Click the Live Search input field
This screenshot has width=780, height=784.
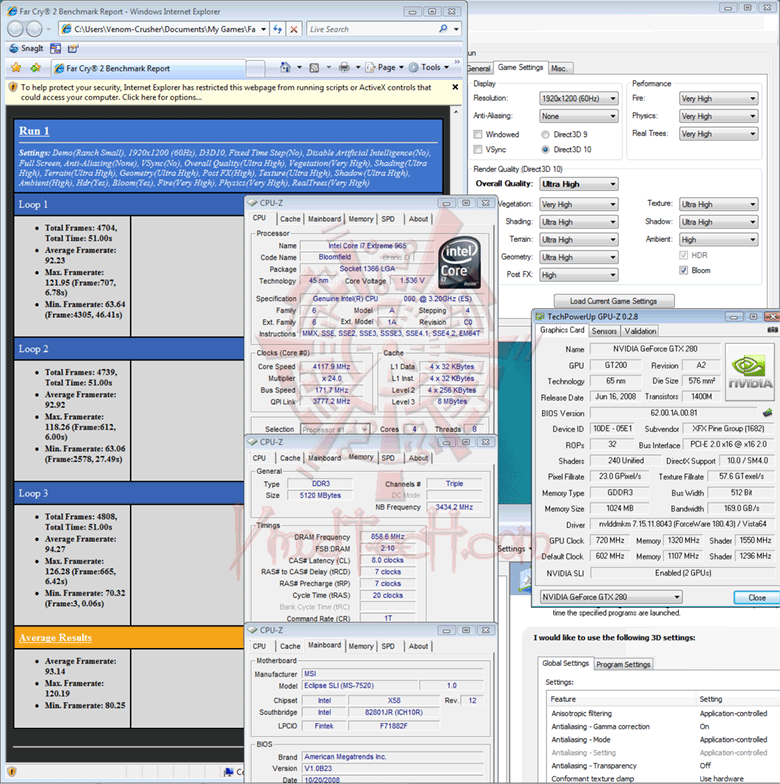pyautogui.click(x=372, y=30)
